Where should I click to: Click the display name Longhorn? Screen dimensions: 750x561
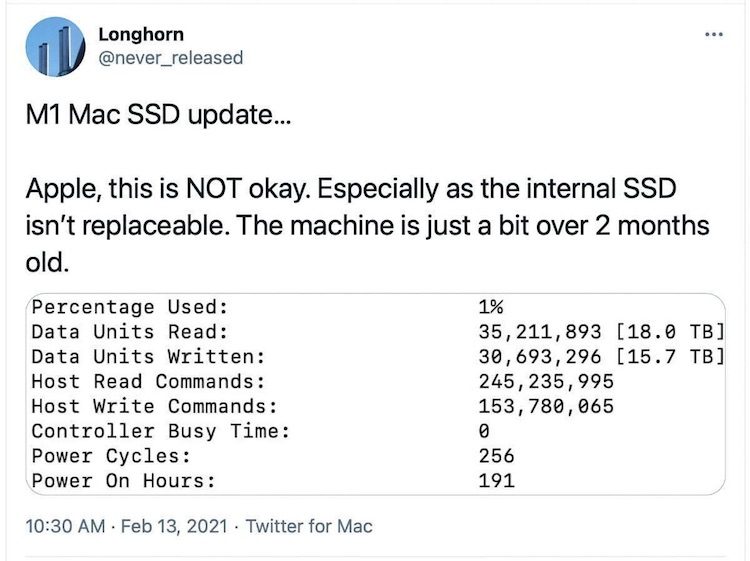click(x=141, y=34)
